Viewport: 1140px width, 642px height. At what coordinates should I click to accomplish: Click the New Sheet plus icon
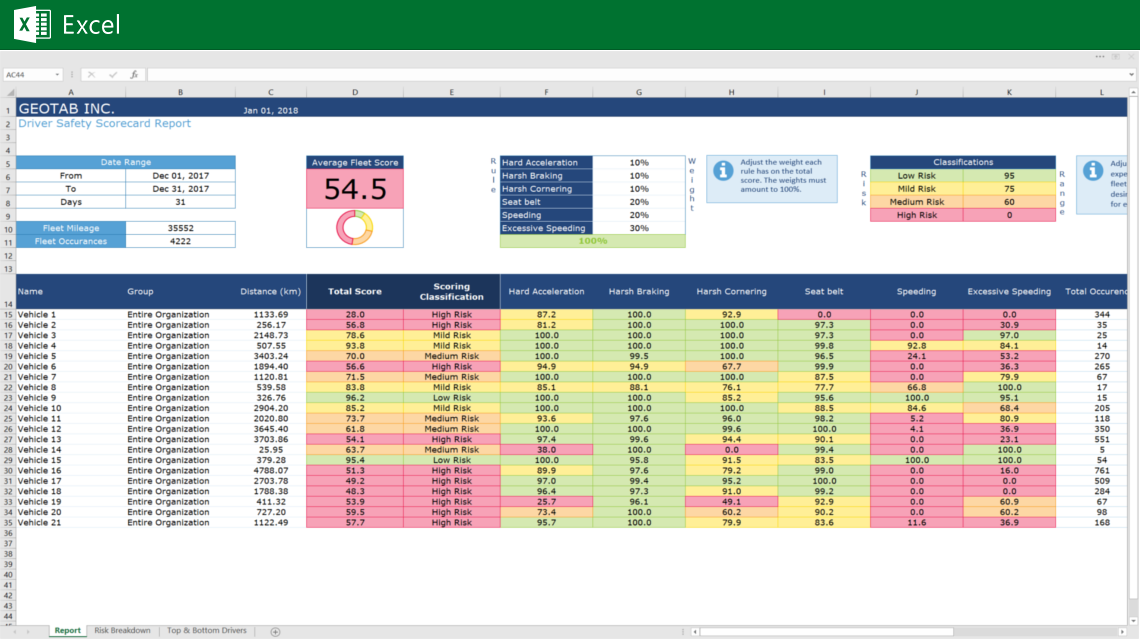(275, 631)
